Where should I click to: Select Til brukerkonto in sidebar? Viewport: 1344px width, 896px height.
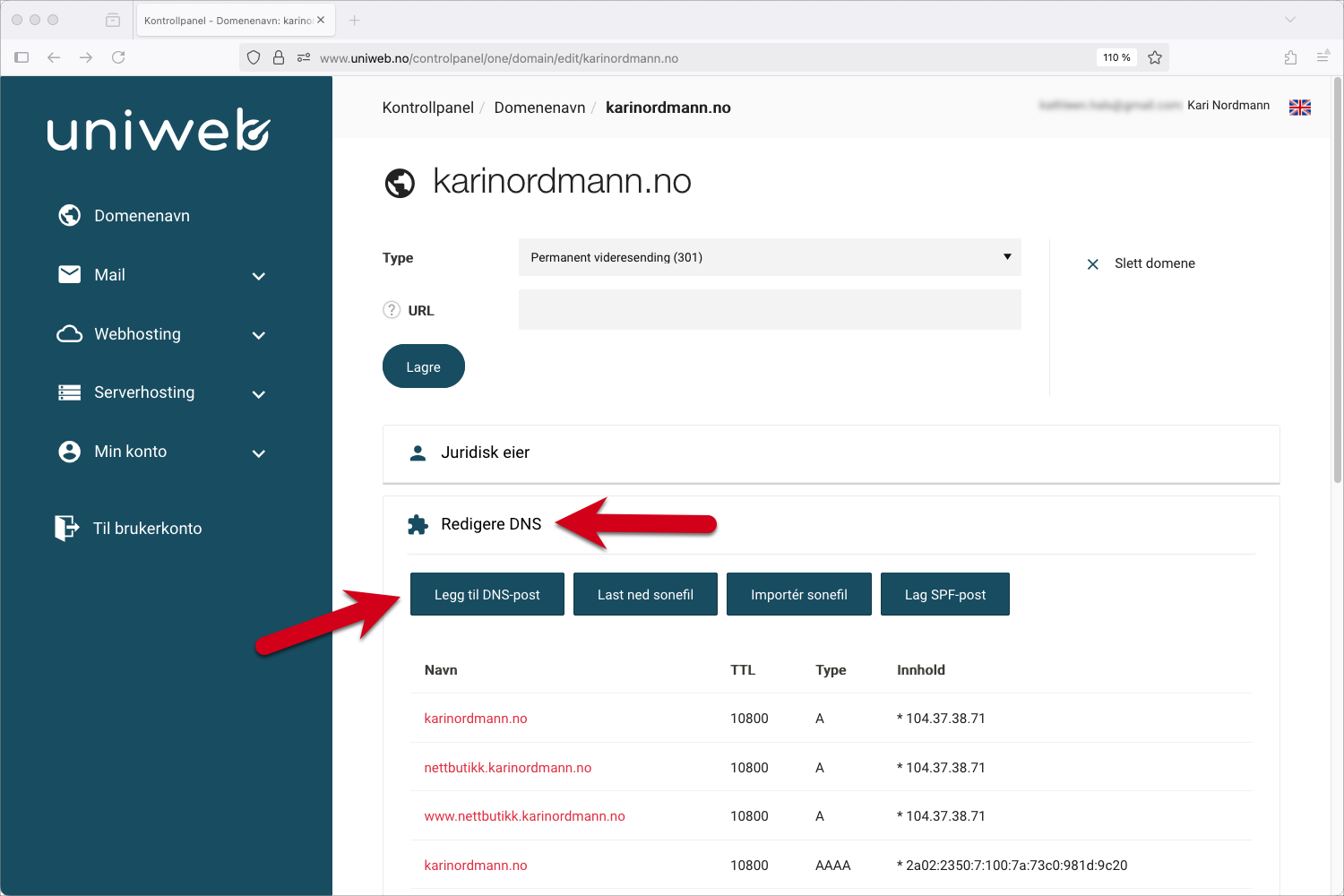tap(147, 529)
